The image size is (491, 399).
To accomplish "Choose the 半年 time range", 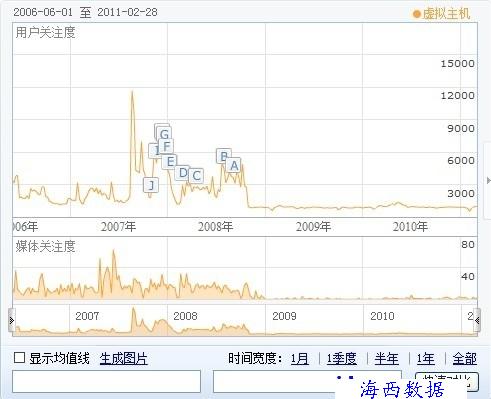I will (386, 359).
